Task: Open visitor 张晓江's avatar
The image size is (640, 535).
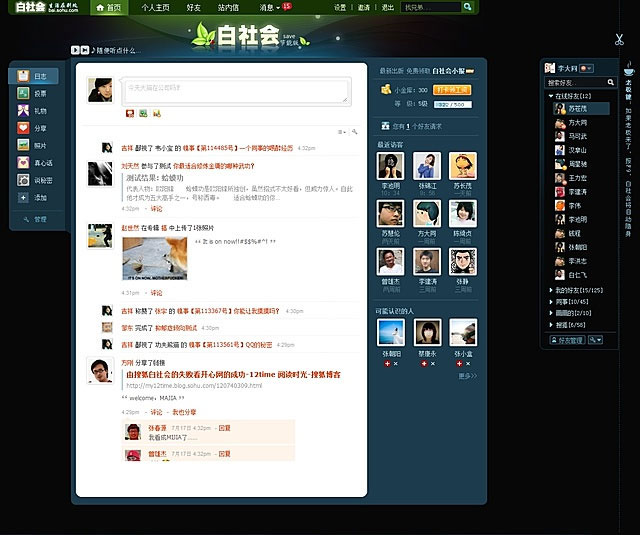Action: [x=427, y=166]
